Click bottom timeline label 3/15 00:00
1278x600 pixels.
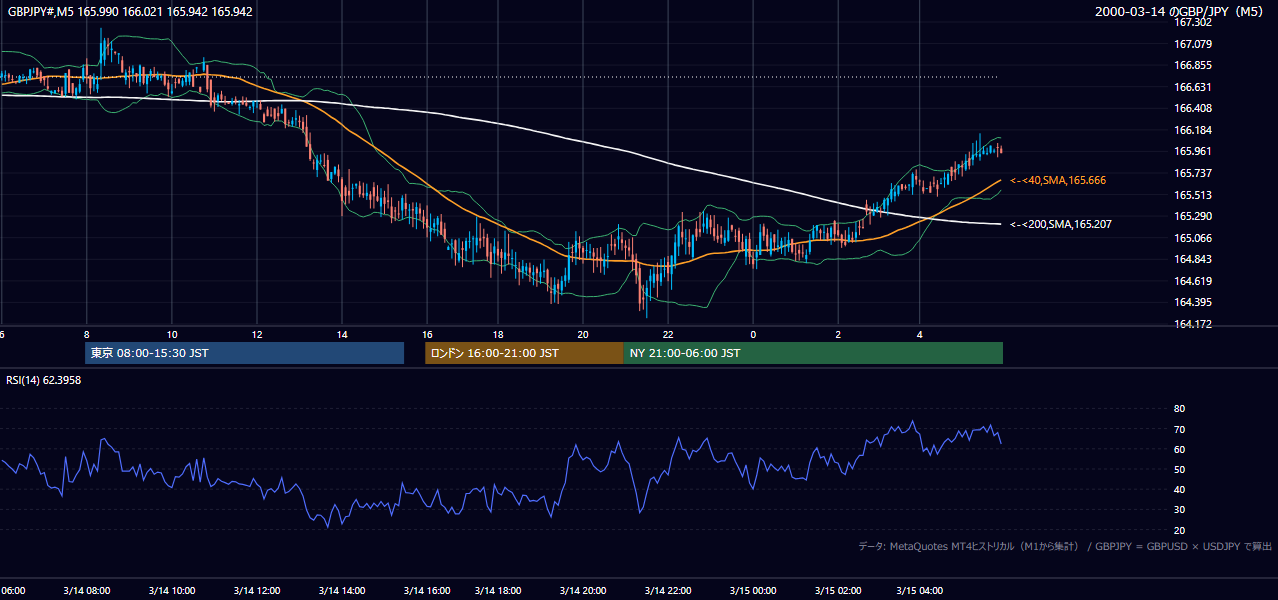(x=753, y=590)
